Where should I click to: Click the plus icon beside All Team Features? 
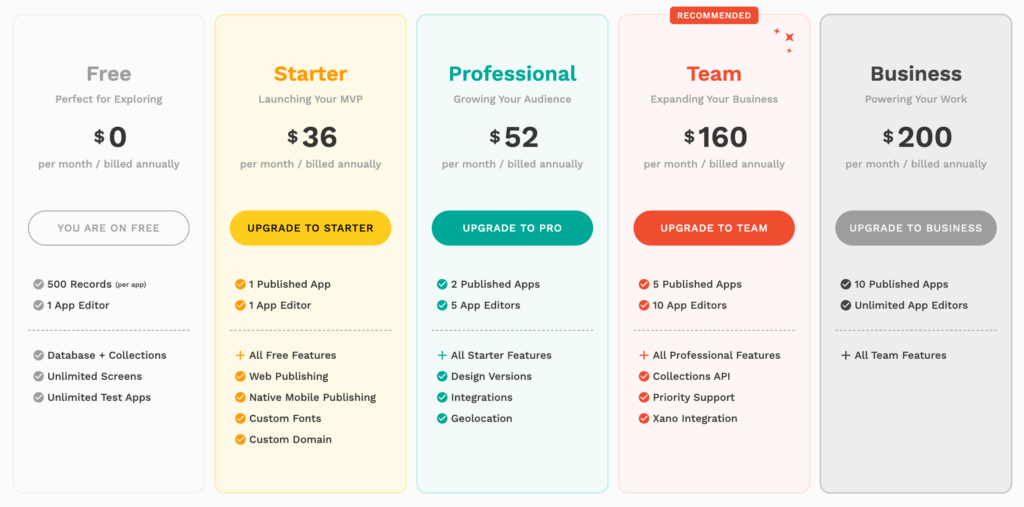(x=846, y=355)
